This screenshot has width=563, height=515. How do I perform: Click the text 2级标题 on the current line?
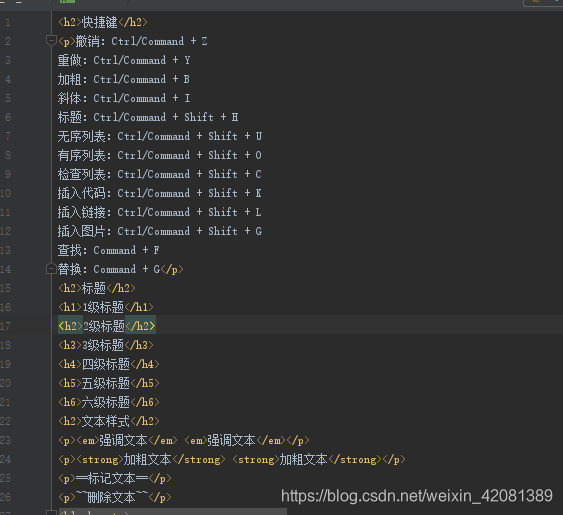click(x=104, y=326)
